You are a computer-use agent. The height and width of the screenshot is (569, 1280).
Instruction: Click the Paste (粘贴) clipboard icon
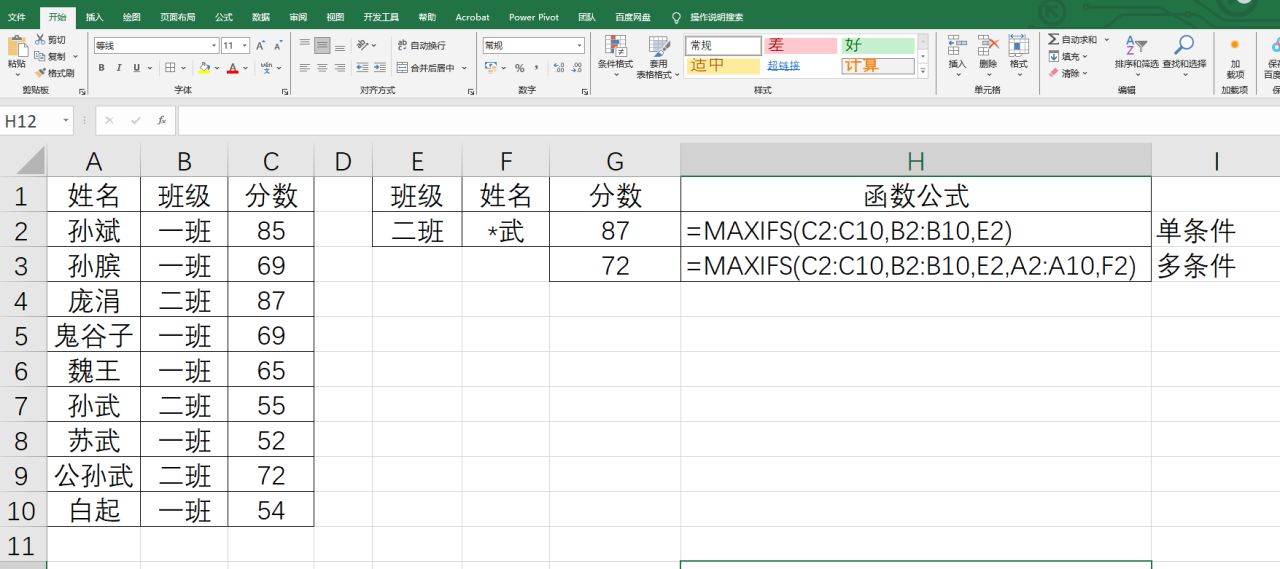point(17,46)
